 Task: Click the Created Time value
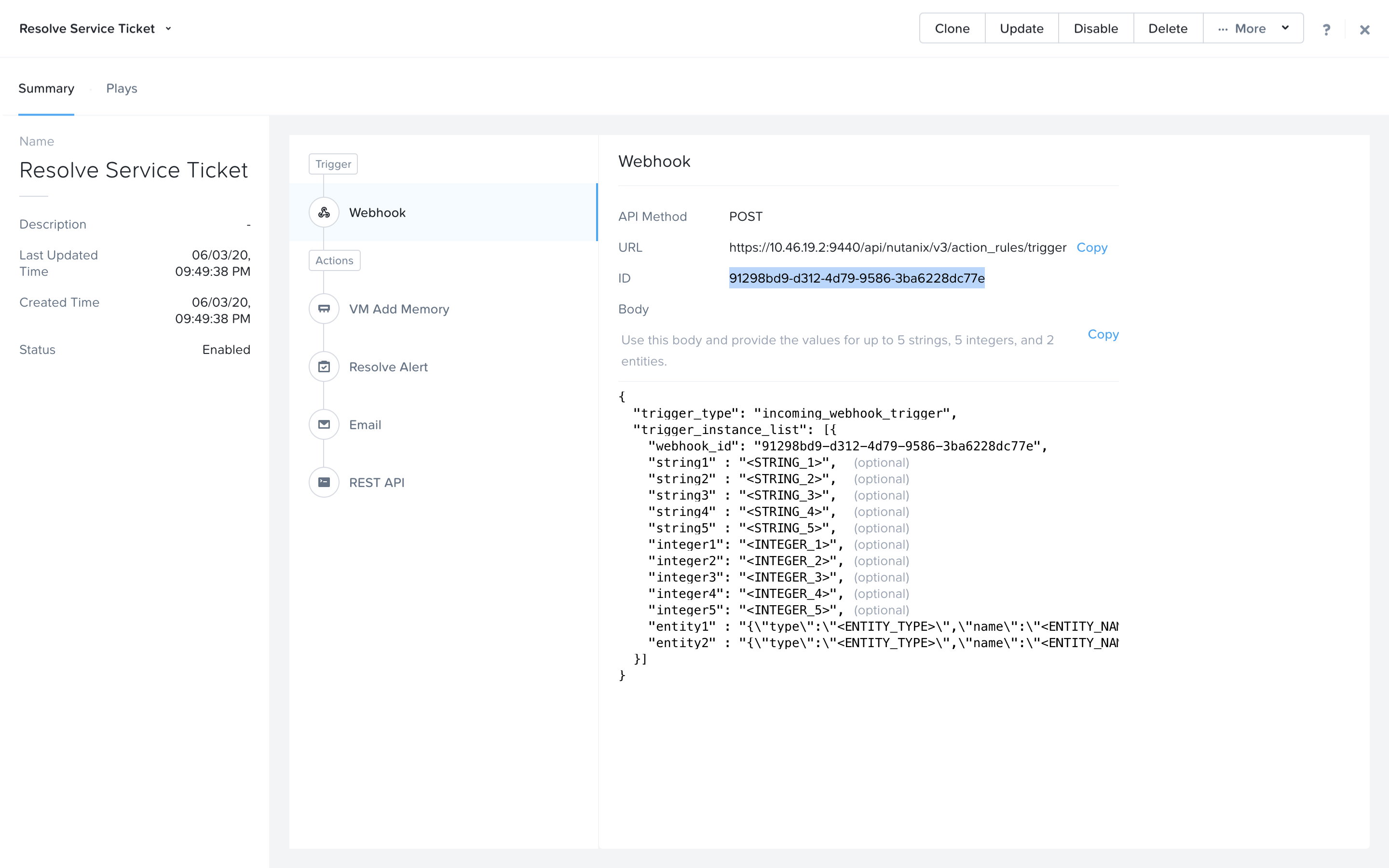coord(213,310)
